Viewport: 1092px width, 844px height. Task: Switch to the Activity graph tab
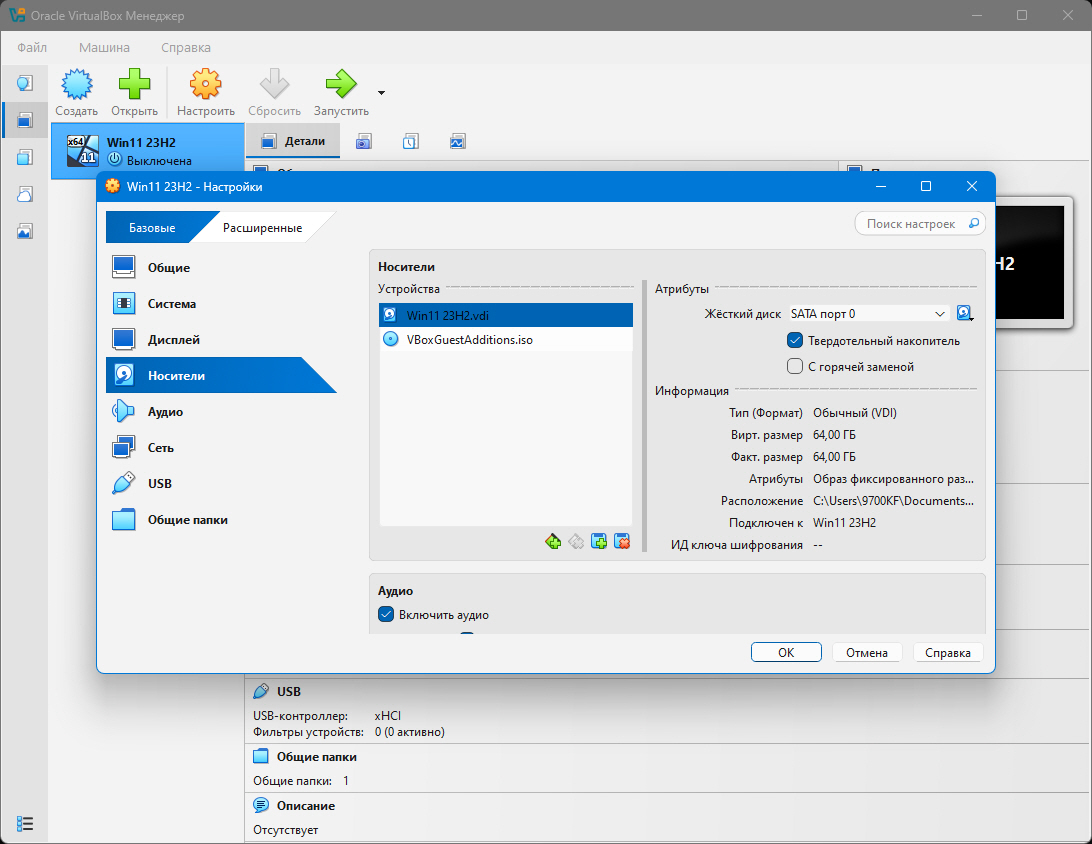tap(458, 141)
